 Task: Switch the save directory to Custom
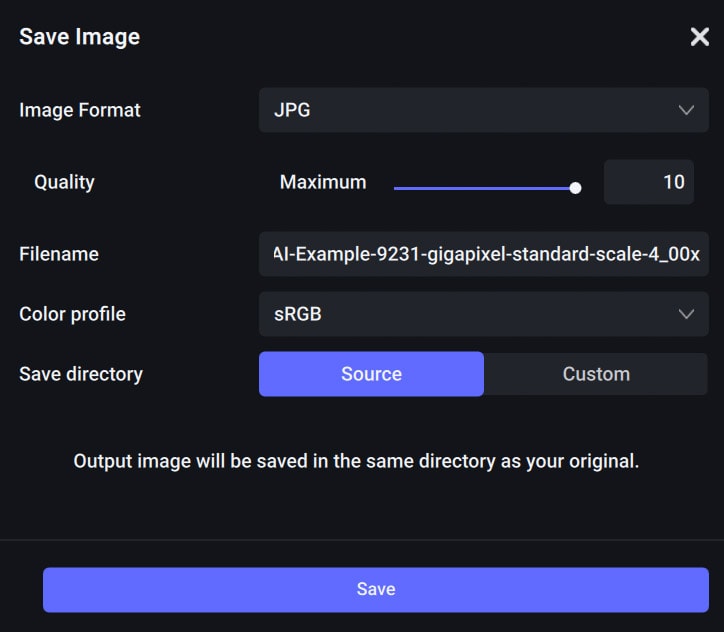point(596,374)
